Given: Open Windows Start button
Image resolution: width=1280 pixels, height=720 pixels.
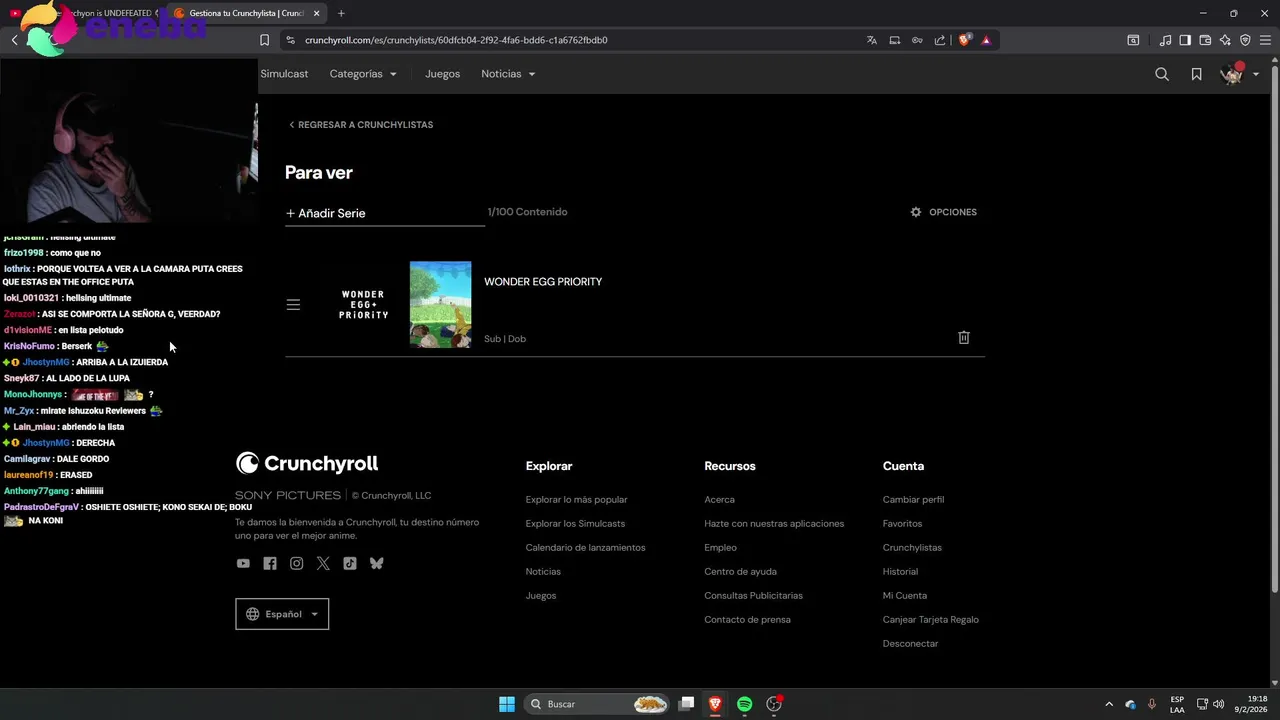Looking at the screenshot, I should [x=507, y=704].
